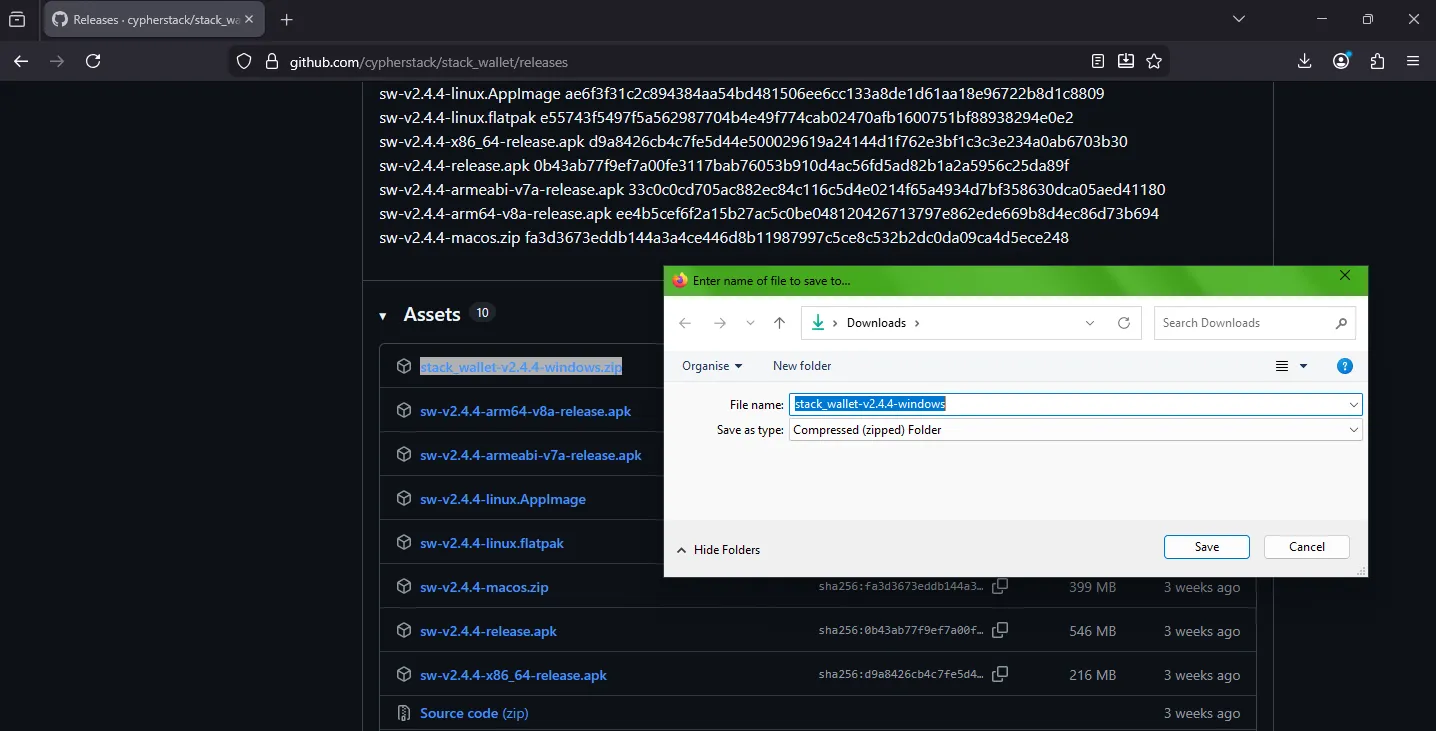Click Forward arrow in save dialog
This screenshot has height=731, width=1436.
720,323
